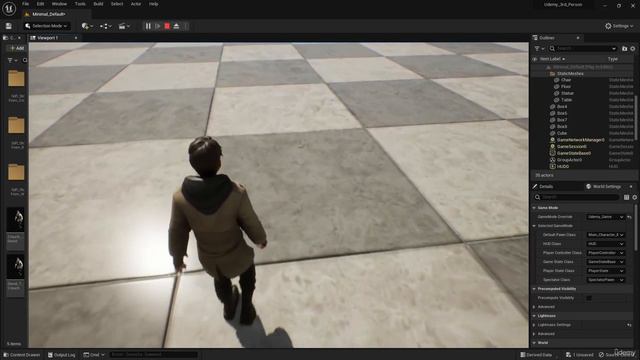The image size is (640, 360).
Task: Open the content panel filter dropdown
Action: pos(12,60)
